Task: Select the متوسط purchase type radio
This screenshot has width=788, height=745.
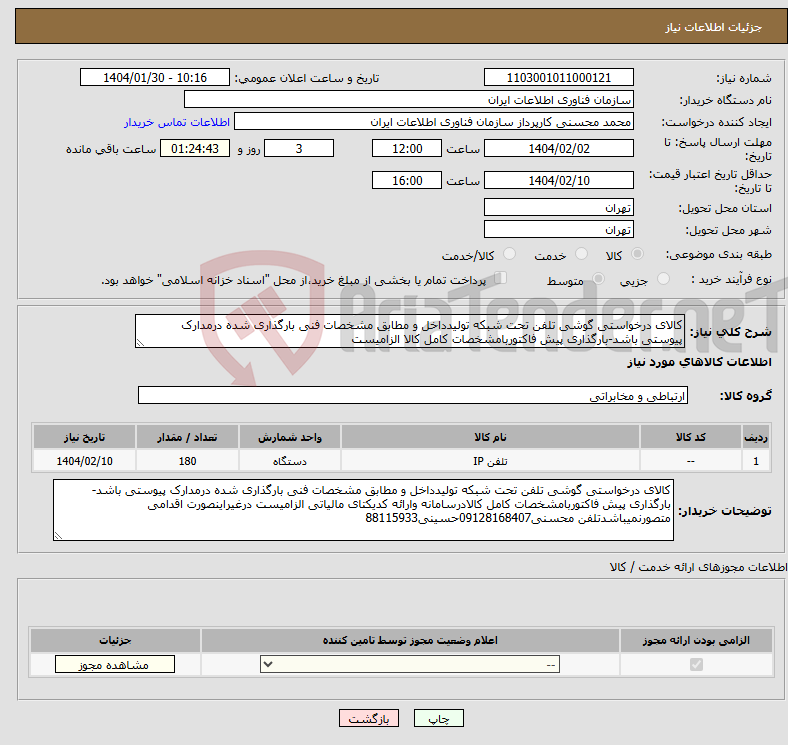Action: (x=598, y=278)
